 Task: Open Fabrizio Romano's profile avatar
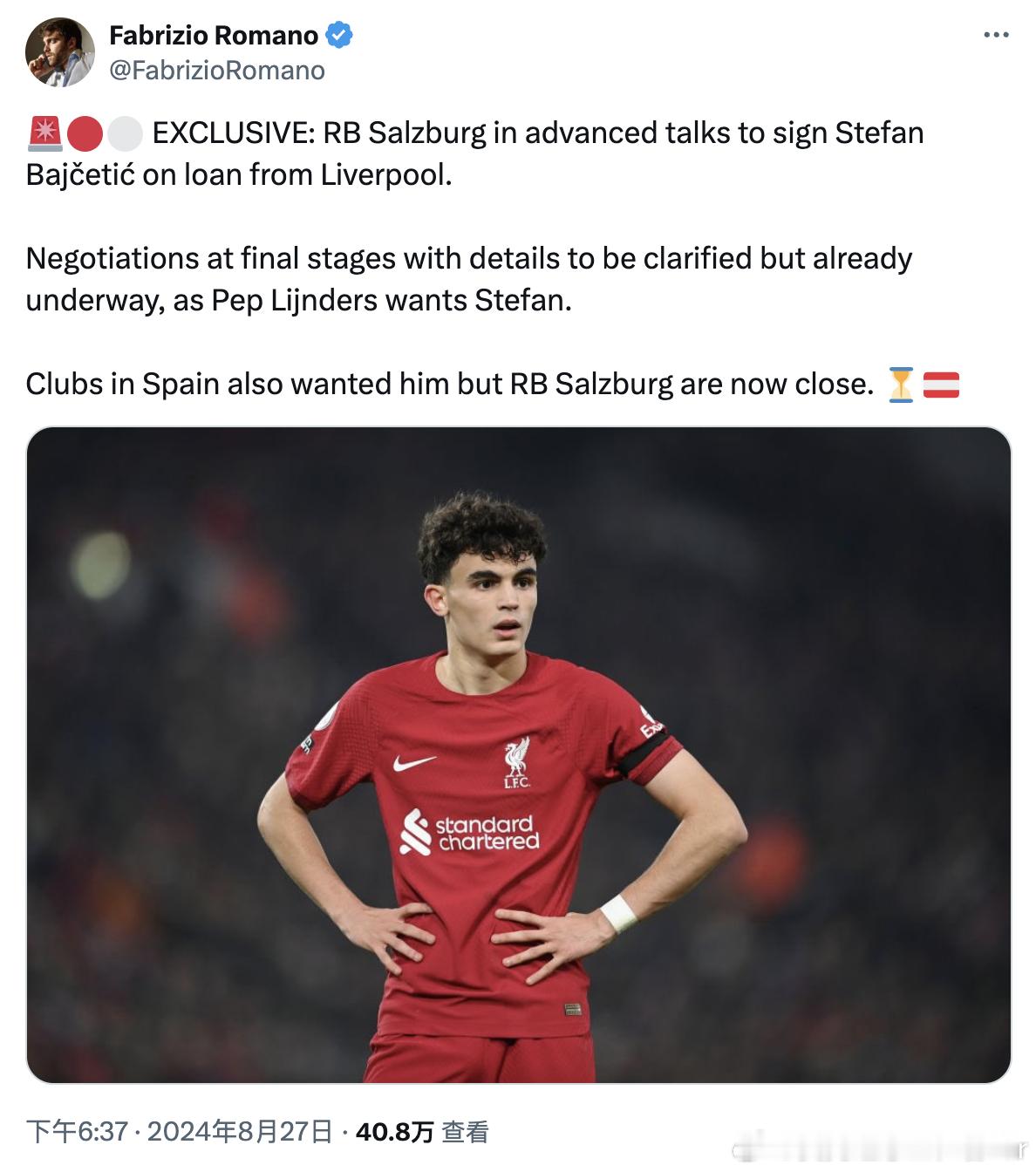[60, 52]
